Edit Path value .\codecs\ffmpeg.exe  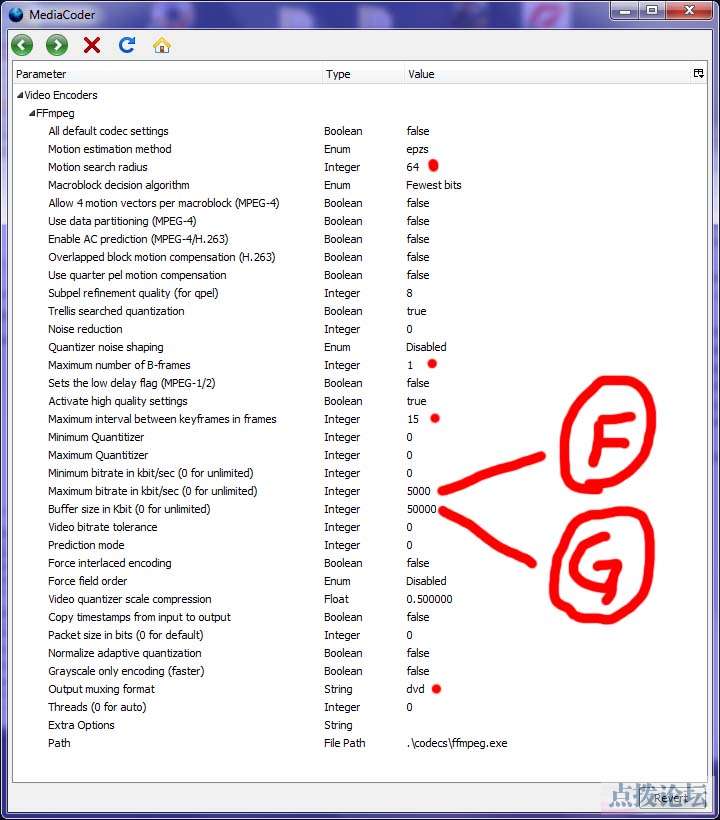[x=457, y=743]
